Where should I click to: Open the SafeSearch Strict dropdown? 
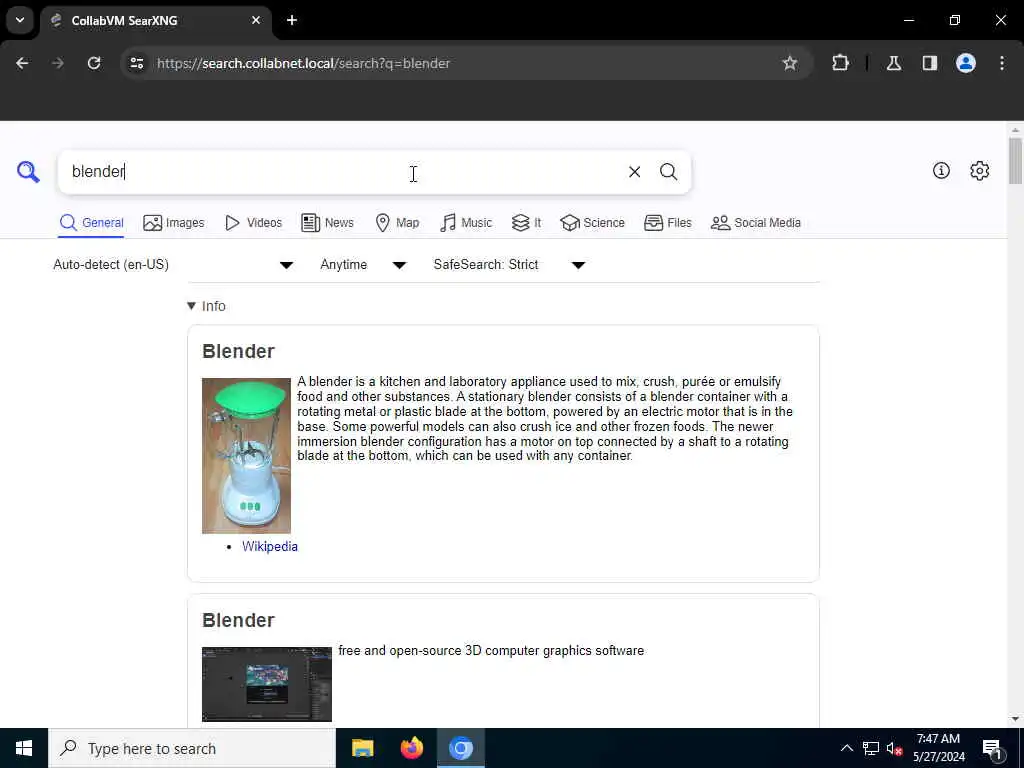coord(509,264)
